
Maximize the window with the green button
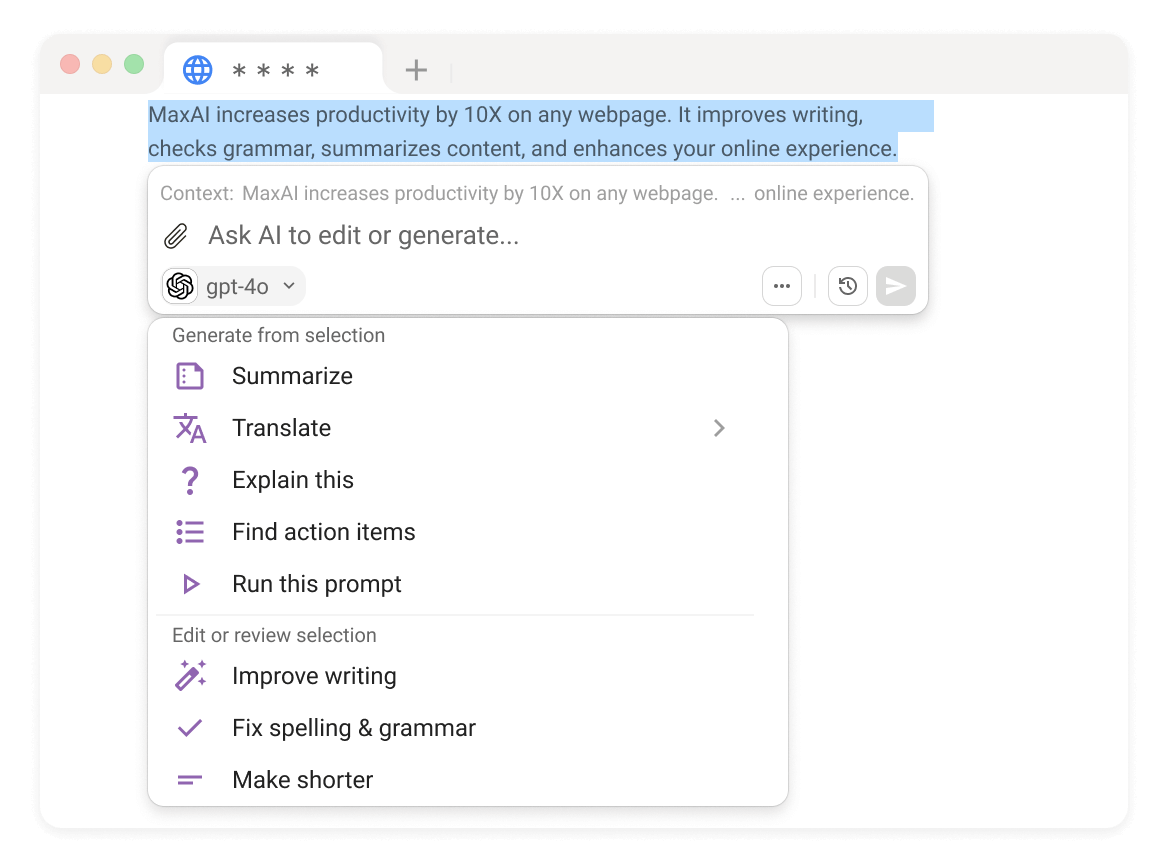click(134, 64)
